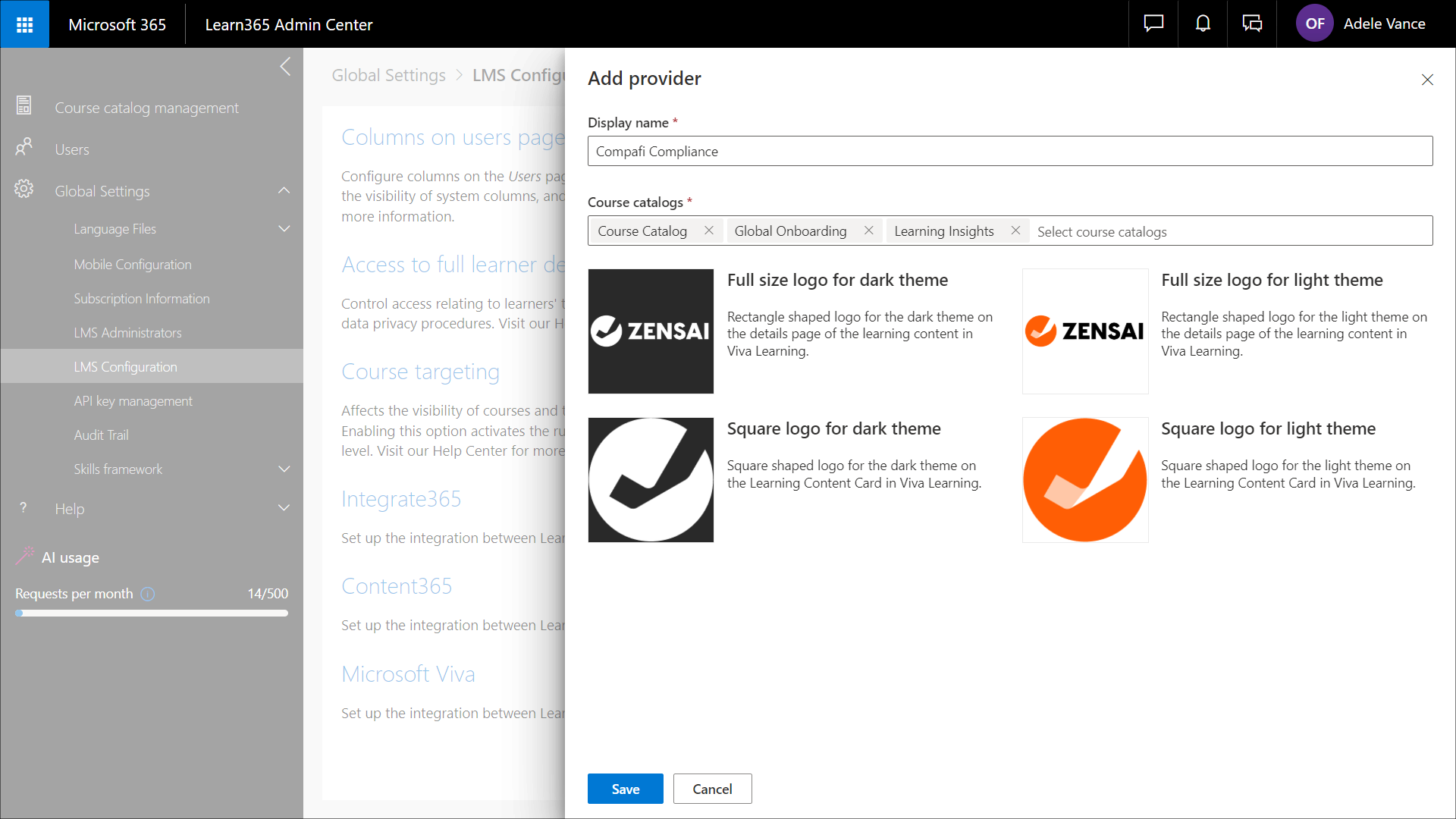Close the Add provider panel
Image resolution: width=1456 pixels, height=819 pixels.
pos(1427,80)
